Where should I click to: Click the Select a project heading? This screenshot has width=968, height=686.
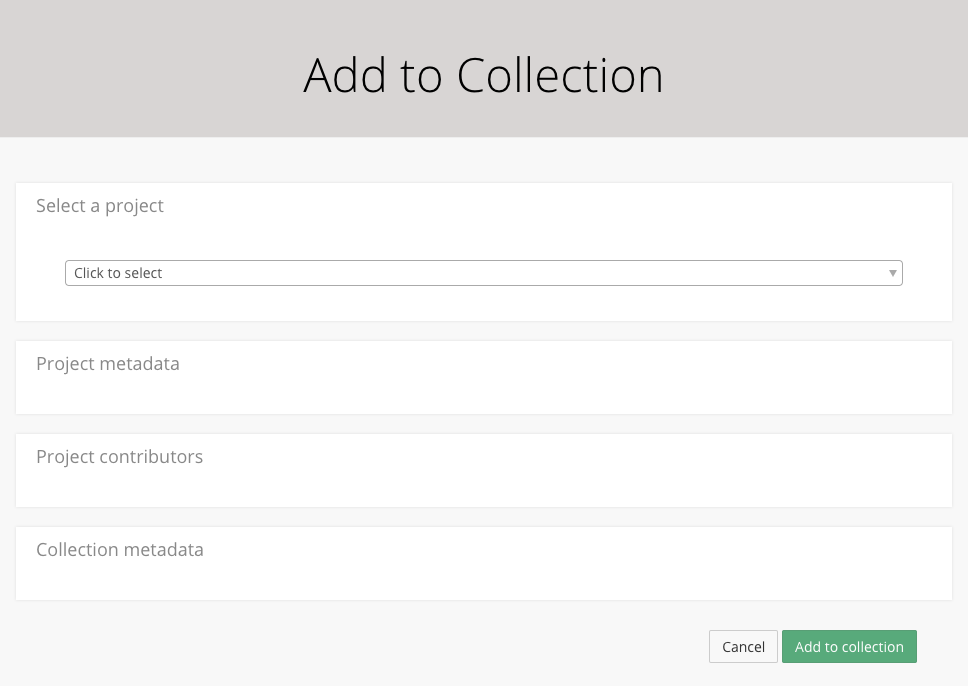point(99,206)
